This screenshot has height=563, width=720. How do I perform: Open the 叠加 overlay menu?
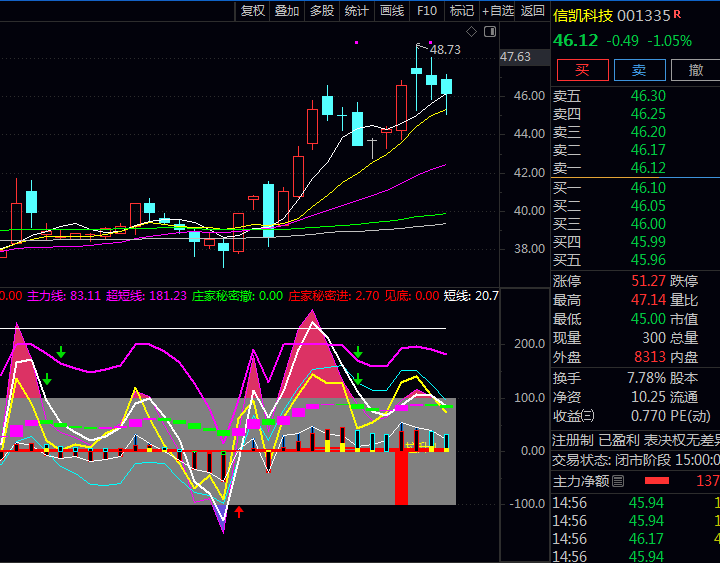click(x=287, y=11)
